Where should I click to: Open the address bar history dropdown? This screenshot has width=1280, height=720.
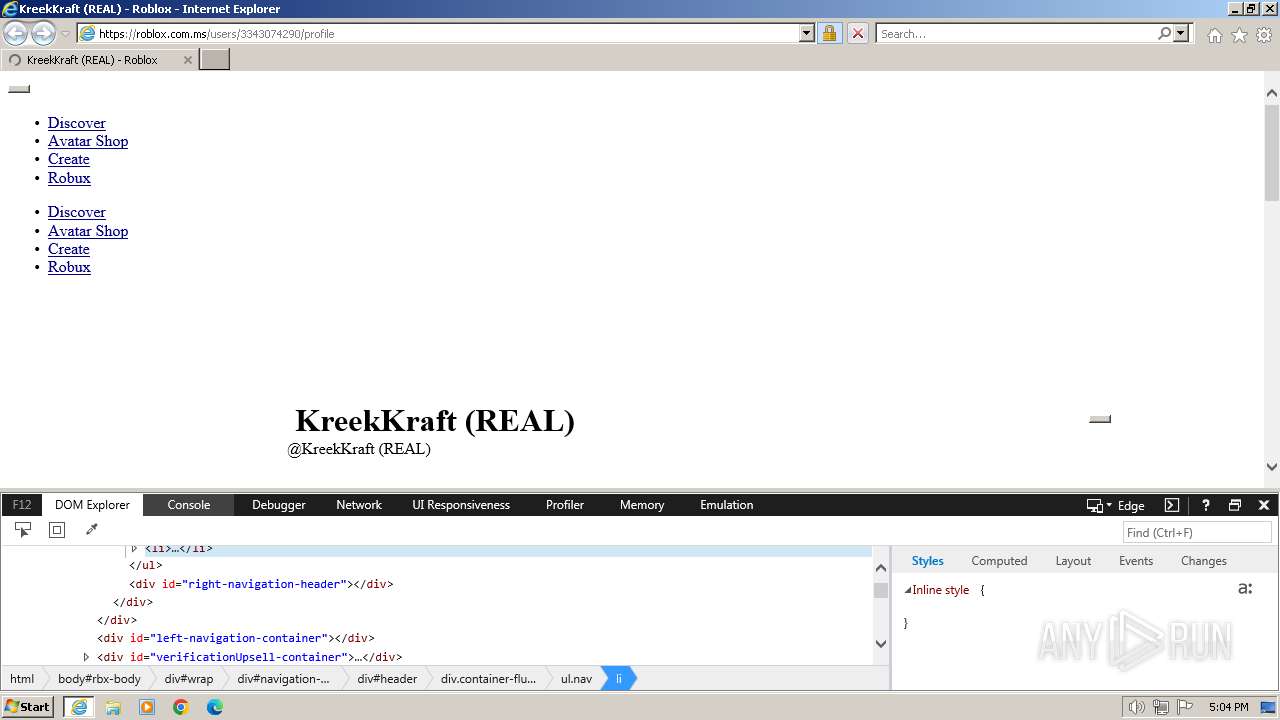click(807, 33)
